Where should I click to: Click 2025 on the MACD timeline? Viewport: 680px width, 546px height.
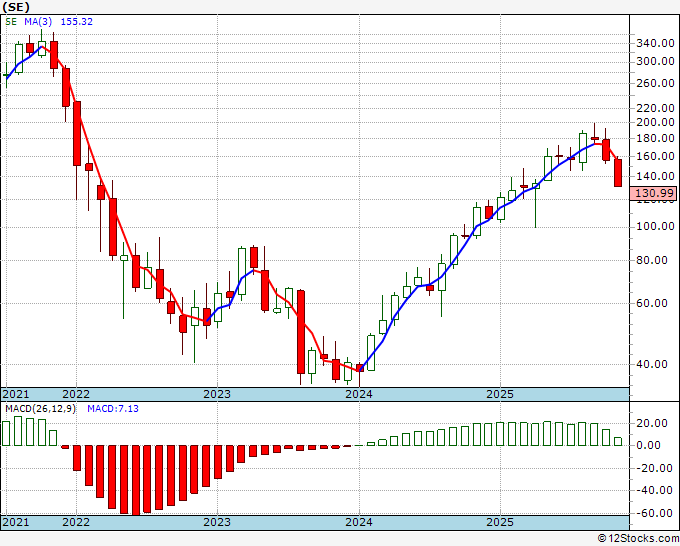point(500,522)
